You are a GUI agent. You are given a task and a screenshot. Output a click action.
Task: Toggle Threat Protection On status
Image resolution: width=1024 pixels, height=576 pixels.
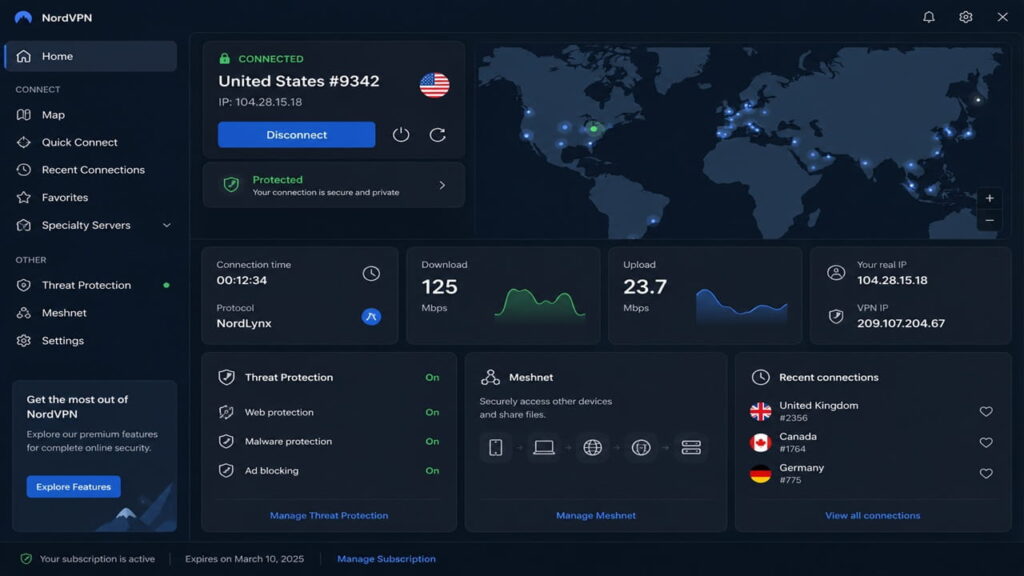tap(432, 377)
